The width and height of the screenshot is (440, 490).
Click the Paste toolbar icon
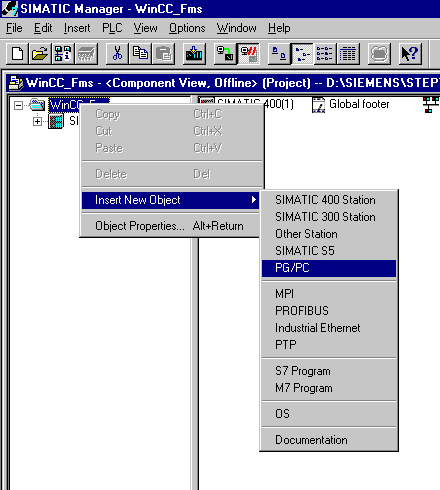pos(163,54)
